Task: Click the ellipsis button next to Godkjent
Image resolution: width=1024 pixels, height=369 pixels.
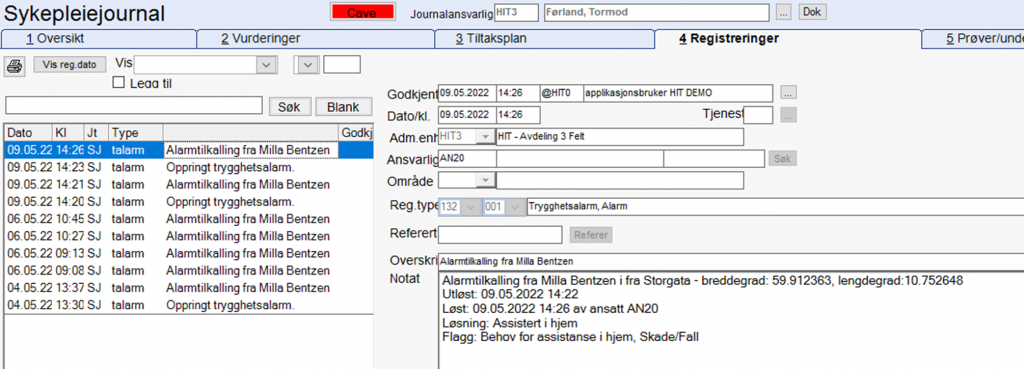Action: [789, 93]
